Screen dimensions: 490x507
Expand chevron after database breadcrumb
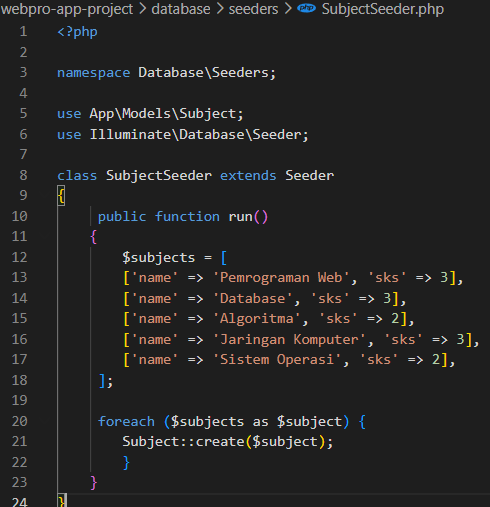220,9
